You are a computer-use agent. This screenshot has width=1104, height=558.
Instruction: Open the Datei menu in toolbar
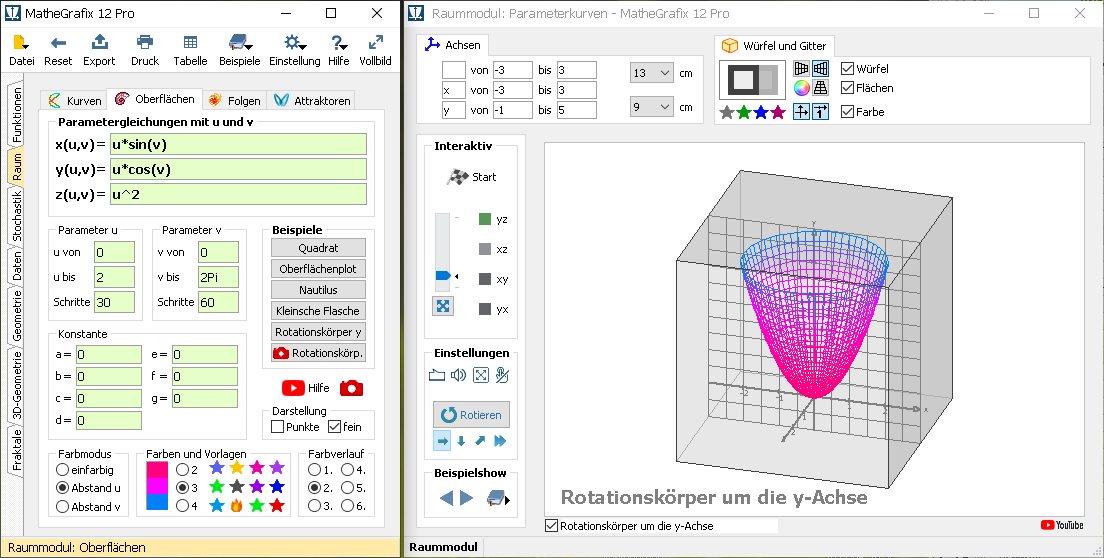click(x=21, y=51)
